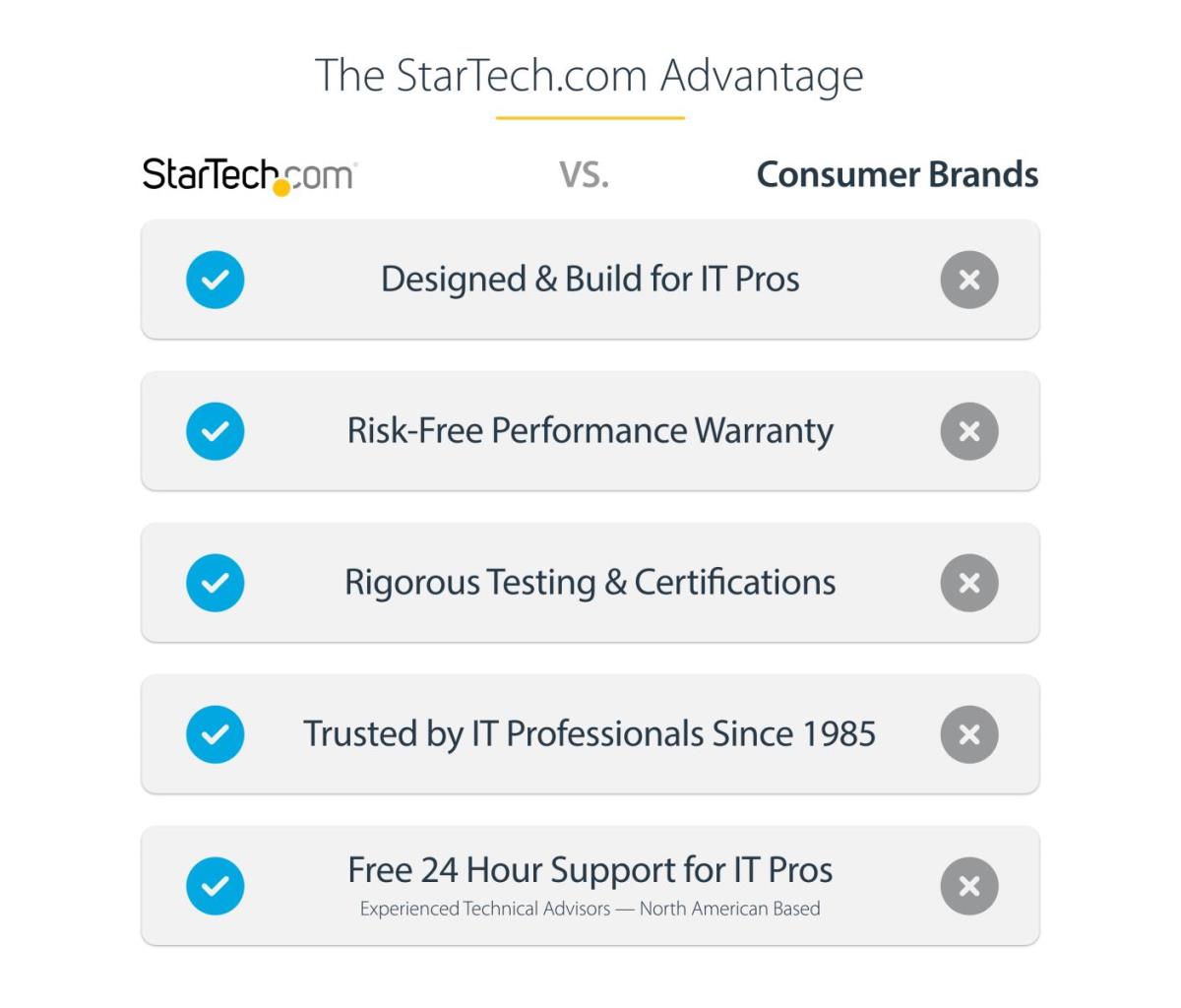The width and height of the screenshot is (1181, 1008).
Task: Click gray X icon in Trusted by IT Professionals row
Action: click(969, 734)
